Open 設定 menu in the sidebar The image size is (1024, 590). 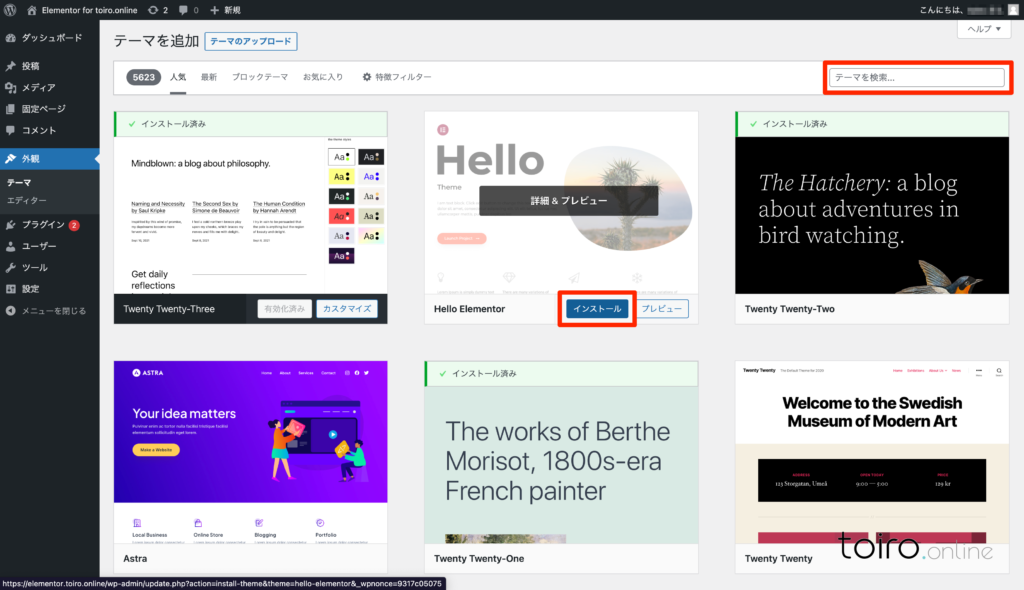(x=30, y=289)
